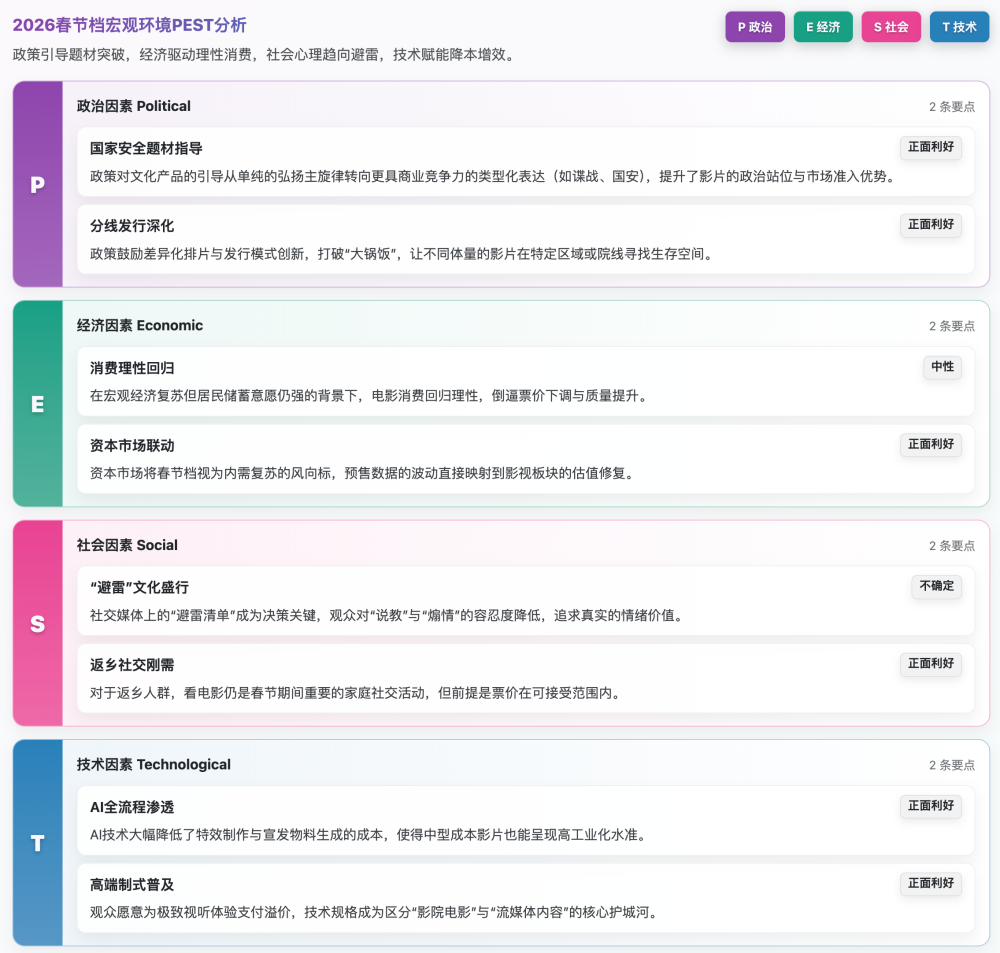Open the "避雷"文化盛行 card title
1000x953 pixels.
(139, 587)
